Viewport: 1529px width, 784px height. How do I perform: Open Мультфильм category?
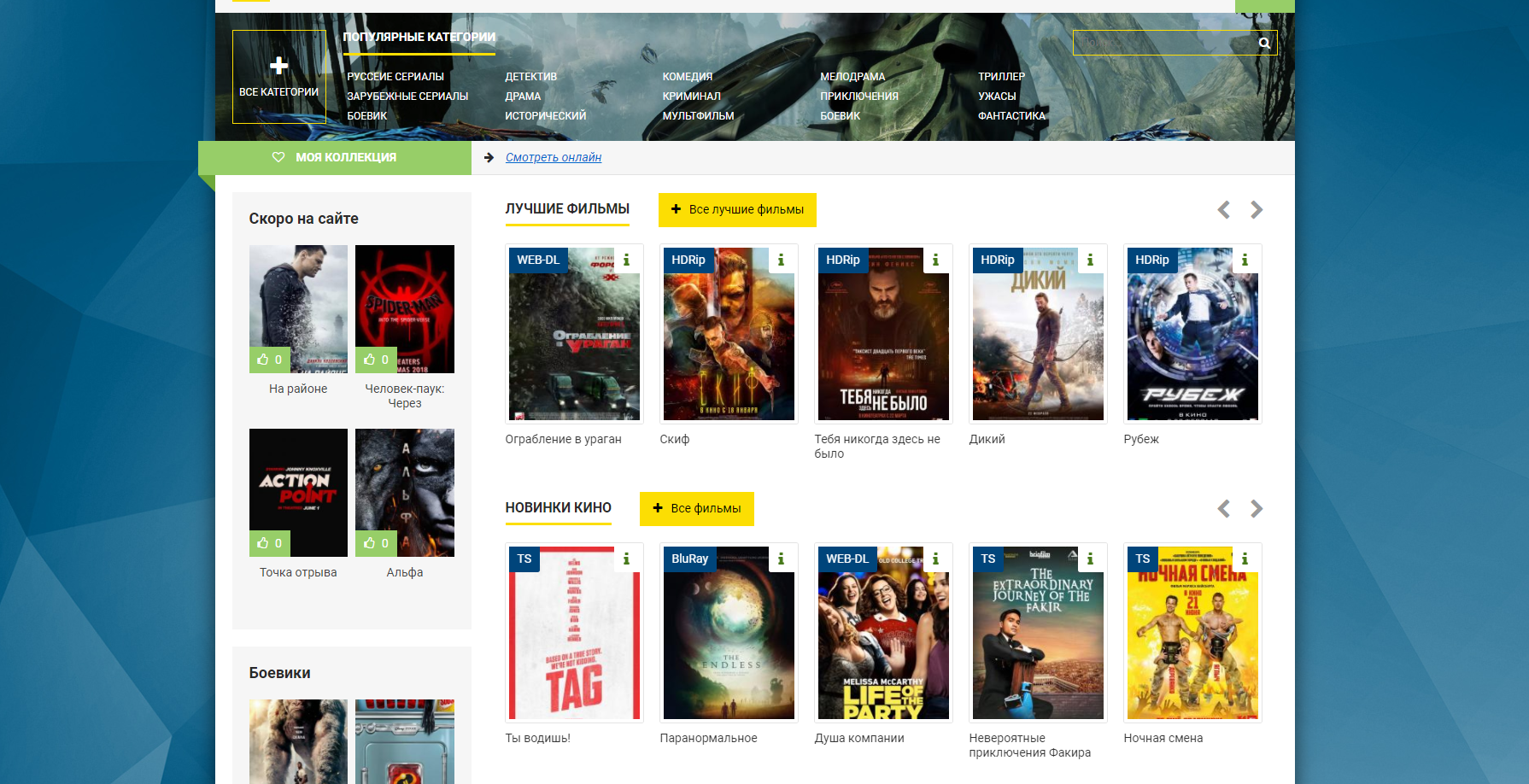699,116
